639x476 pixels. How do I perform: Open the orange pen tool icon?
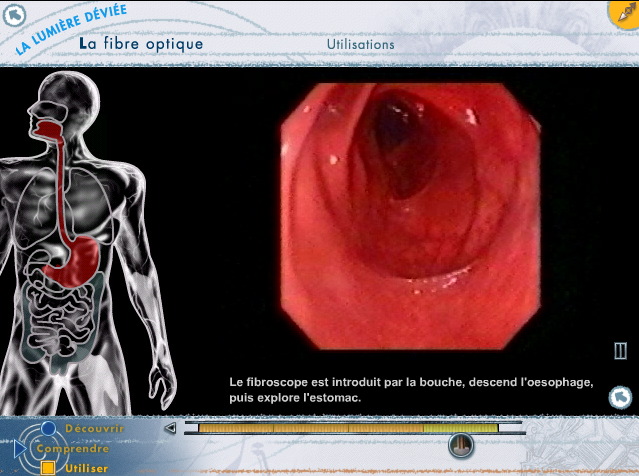(x=624, y=12)
